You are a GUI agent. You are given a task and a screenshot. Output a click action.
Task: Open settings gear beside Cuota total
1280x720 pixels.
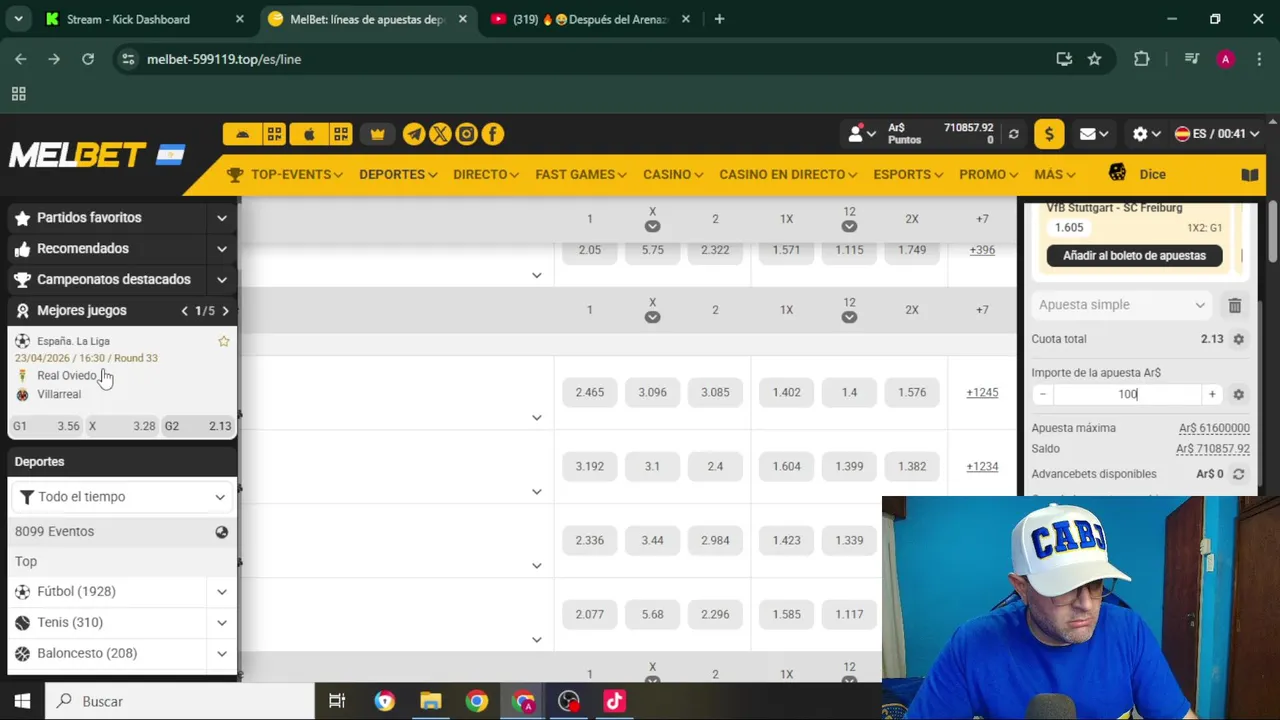coord(1238,339)
